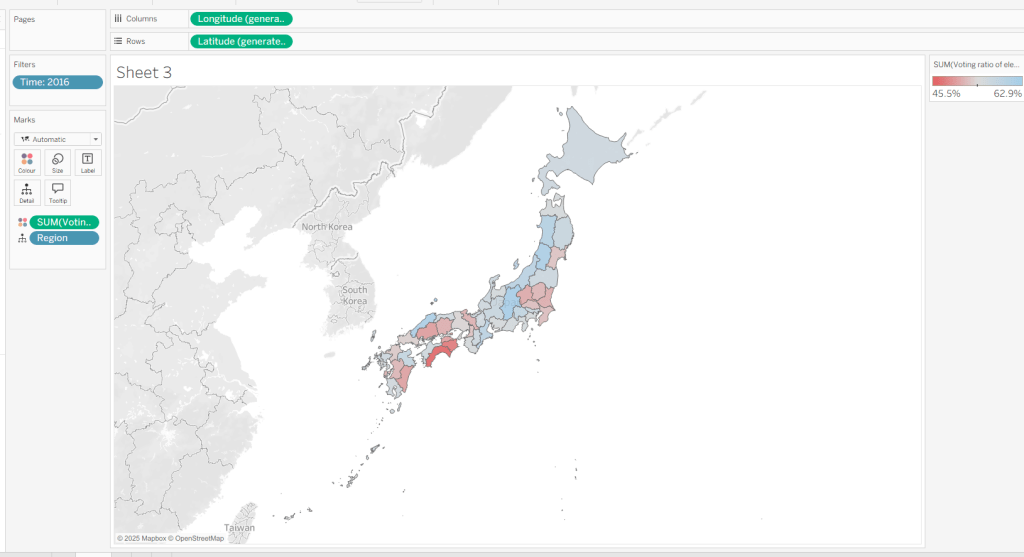Click the OpenStreetMap attribution link

pyautogui.click(x=198, y=538)
